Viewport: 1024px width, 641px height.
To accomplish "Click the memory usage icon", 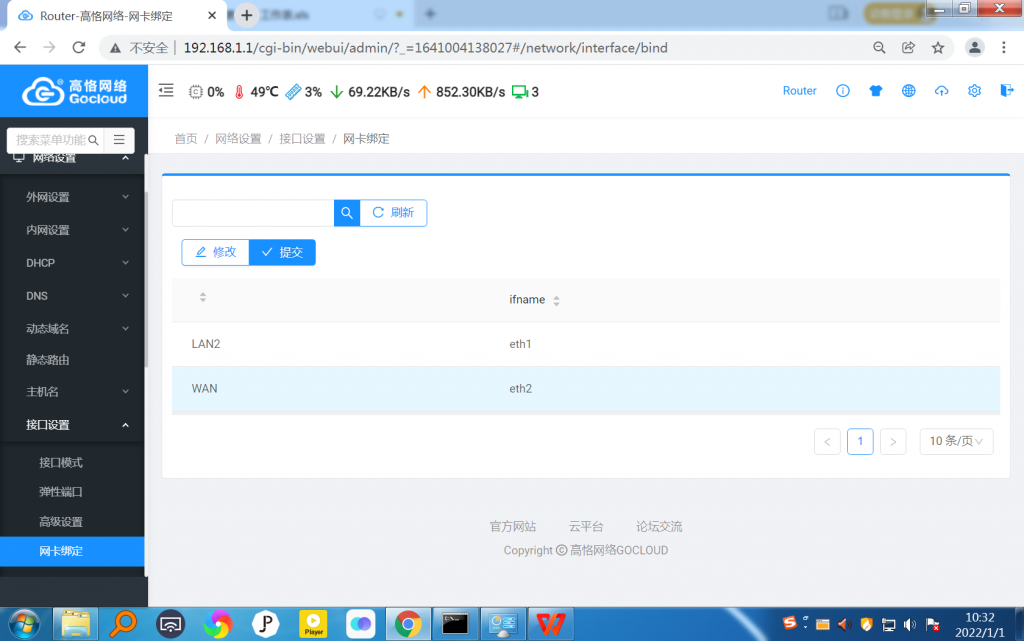I will [293, 92].
